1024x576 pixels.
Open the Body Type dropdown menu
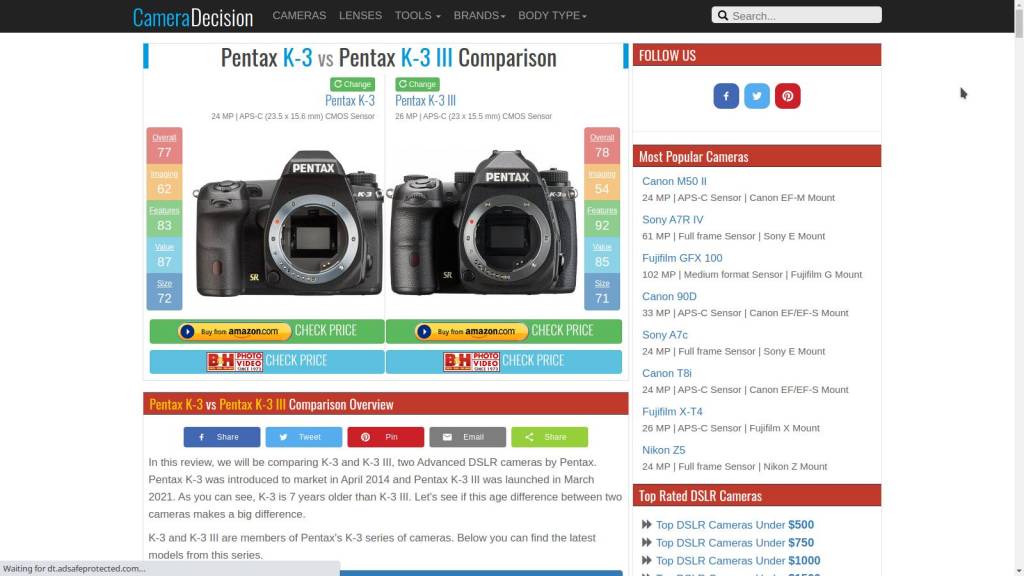552,16
